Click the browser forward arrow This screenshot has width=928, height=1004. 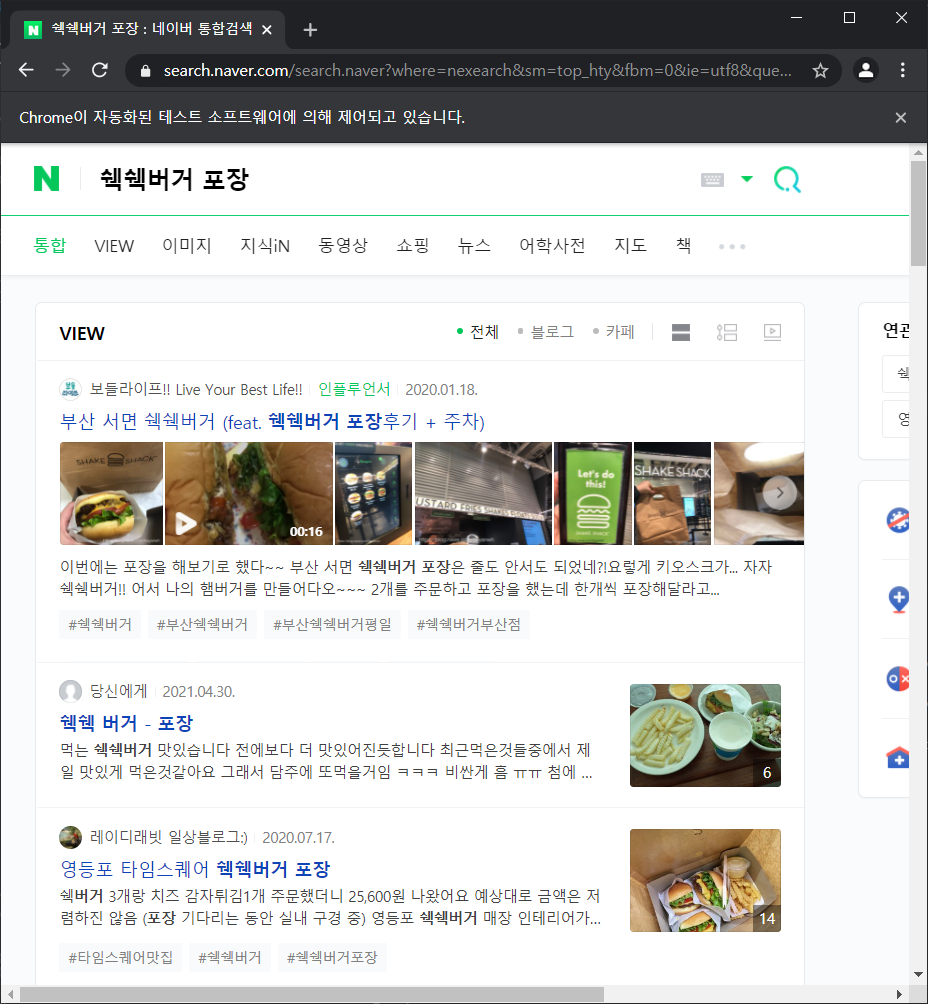[x=63, y=70]
